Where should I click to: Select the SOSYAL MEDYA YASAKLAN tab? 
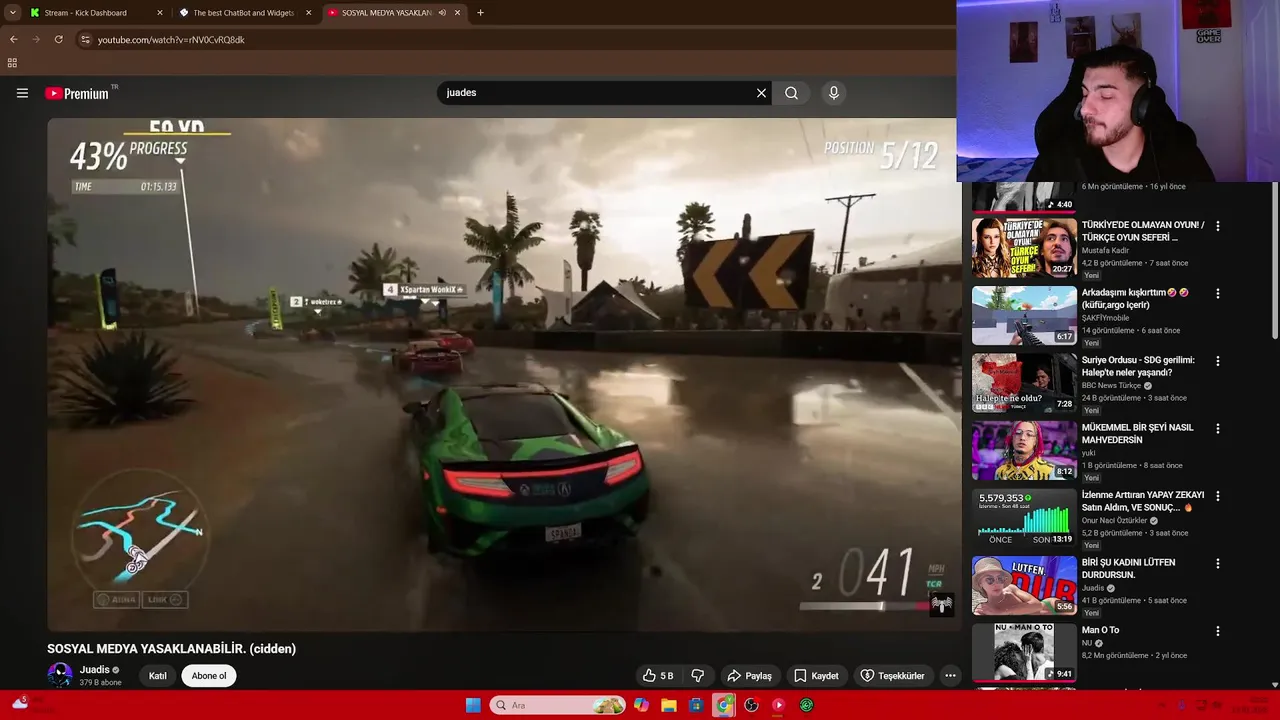coord(384,13)
